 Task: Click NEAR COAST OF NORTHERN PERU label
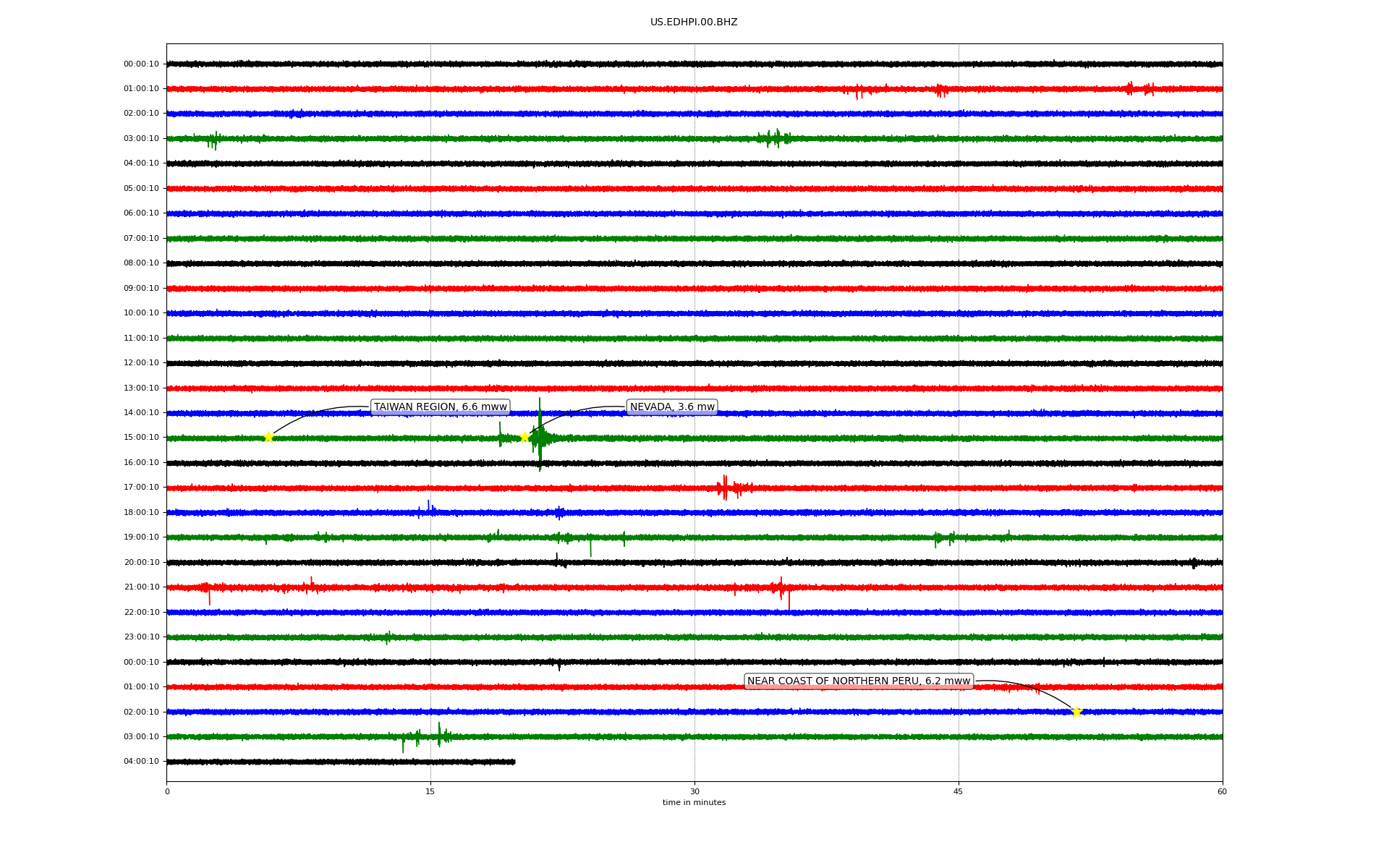point(858,681)
